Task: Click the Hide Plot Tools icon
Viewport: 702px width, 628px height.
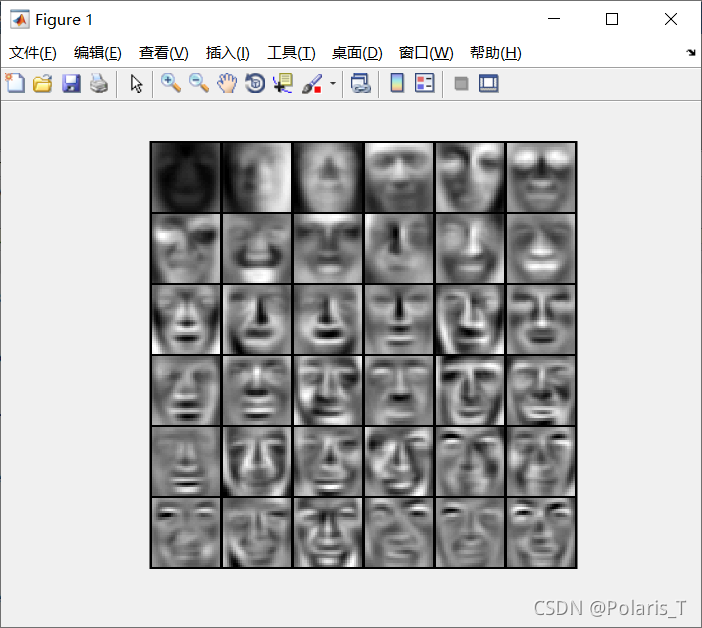Action: click(461, 84)
